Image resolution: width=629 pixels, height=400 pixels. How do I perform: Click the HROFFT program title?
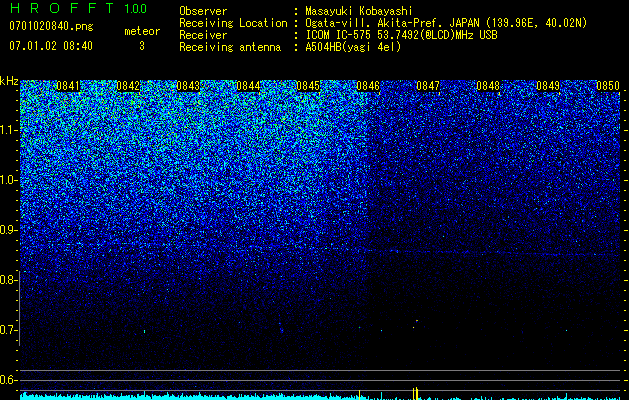pyautogui.click(x=62, y=8)
